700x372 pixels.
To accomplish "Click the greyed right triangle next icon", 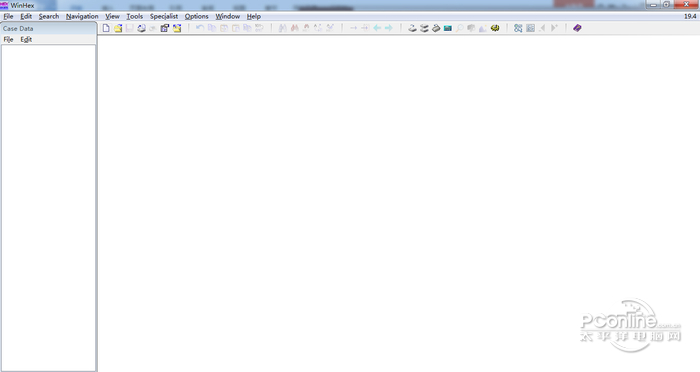I will 554,28.
